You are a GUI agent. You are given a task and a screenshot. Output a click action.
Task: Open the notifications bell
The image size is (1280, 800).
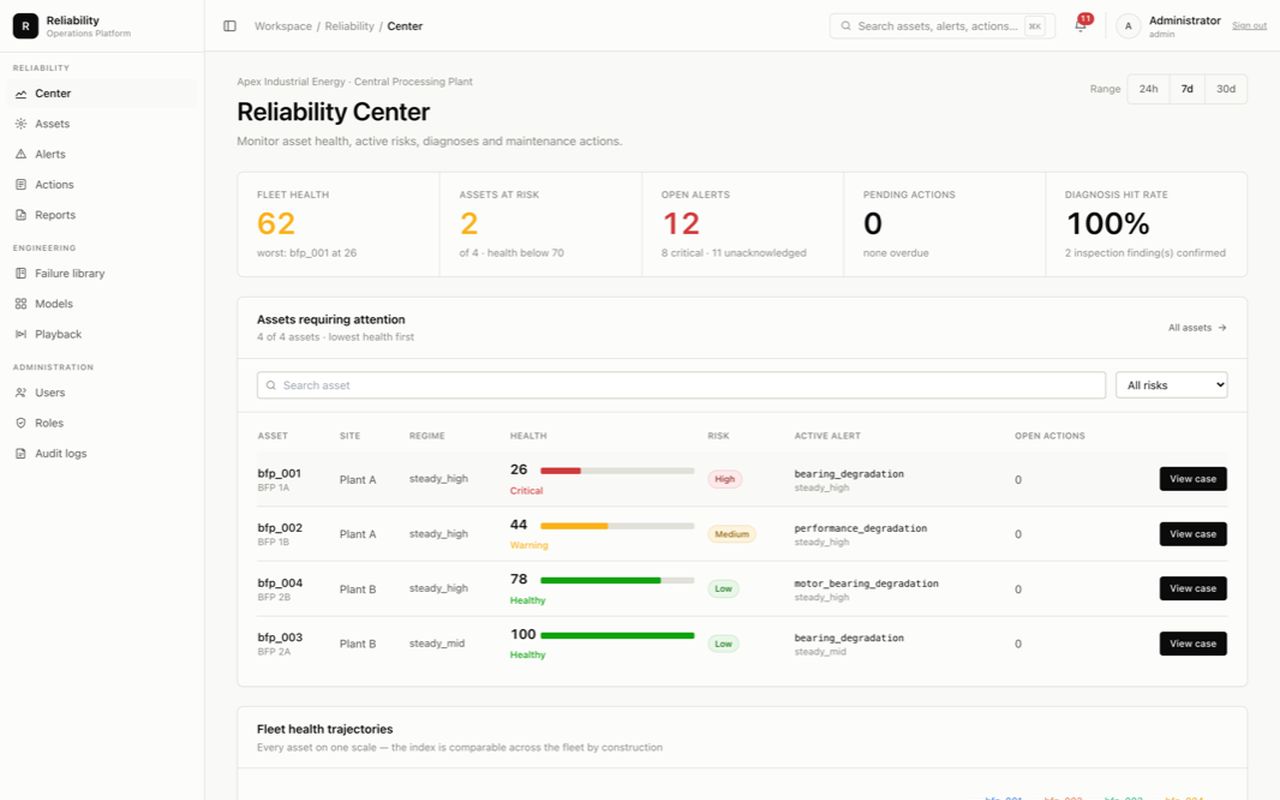(x=1080, y=26)
